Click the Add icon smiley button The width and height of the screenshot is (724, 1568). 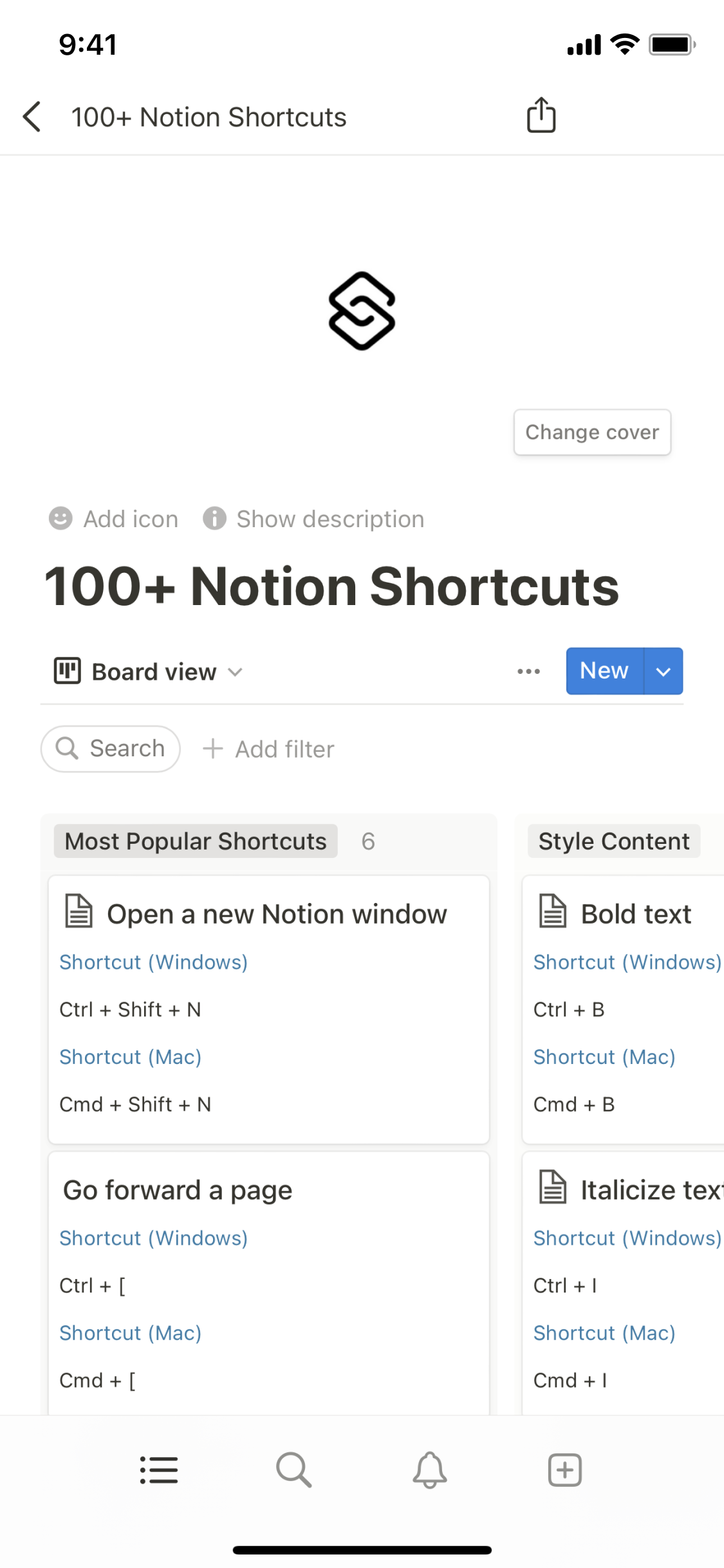coord(114,519)
